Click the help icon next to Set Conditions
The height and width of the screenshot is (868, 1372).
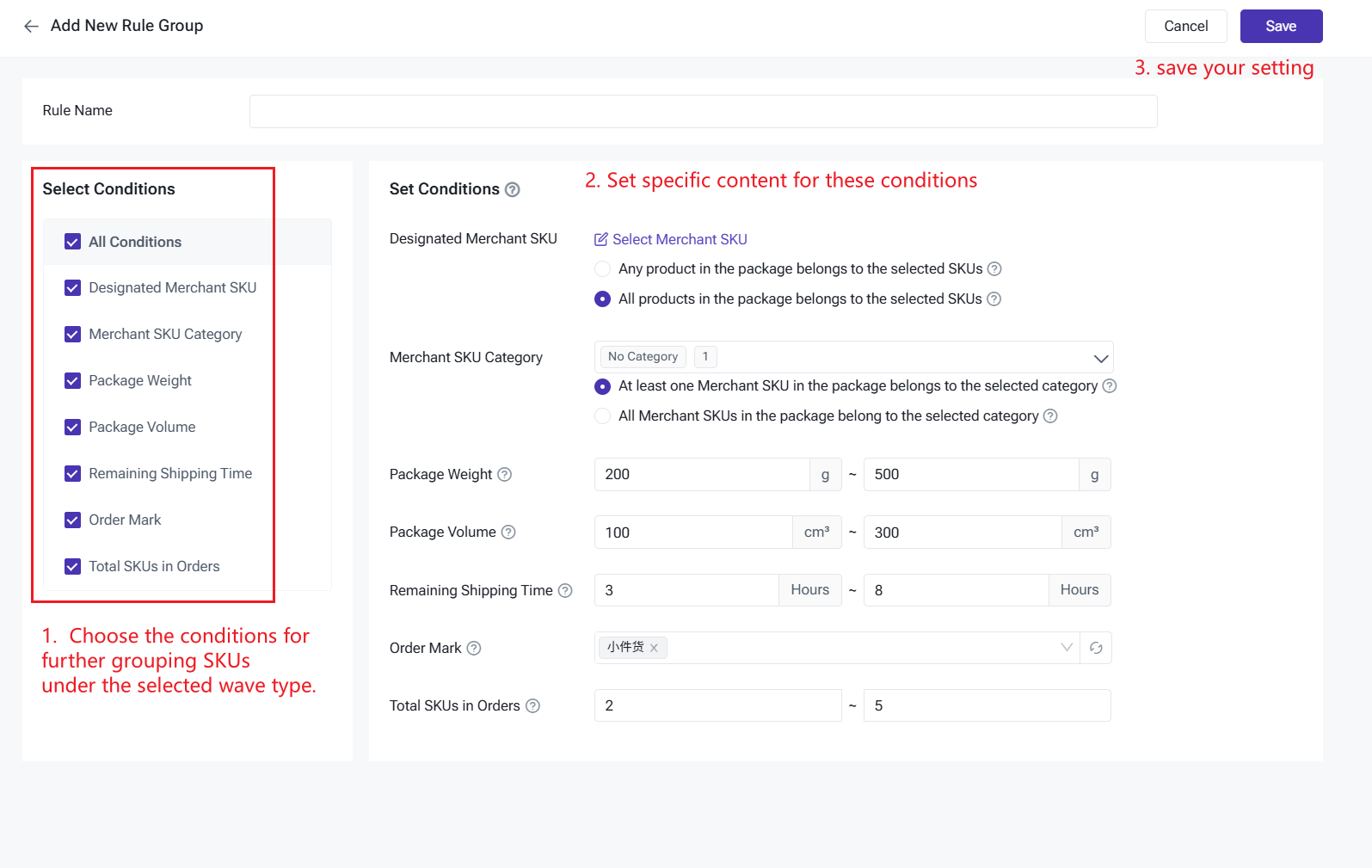pyautogui.click(x=513, y=190)
